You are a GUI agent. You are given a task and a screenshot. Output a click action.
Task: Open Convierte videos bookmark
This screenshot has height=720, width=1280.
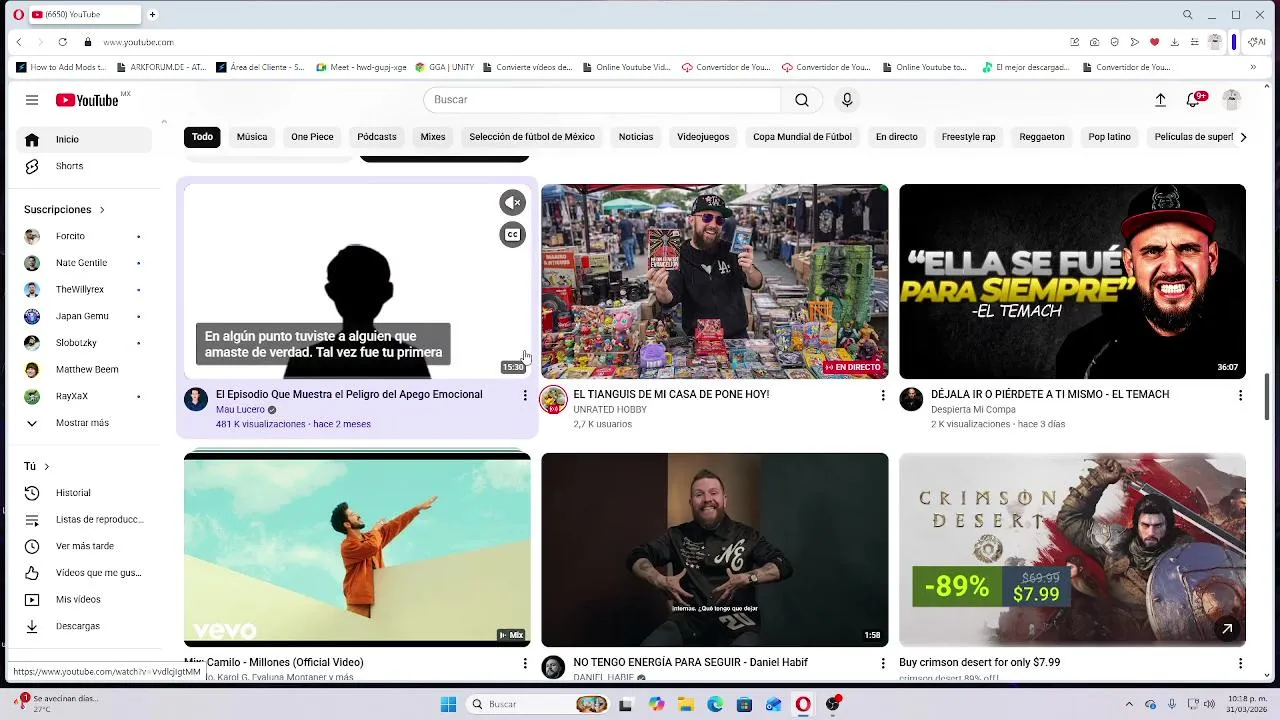[x=527, y=68]
